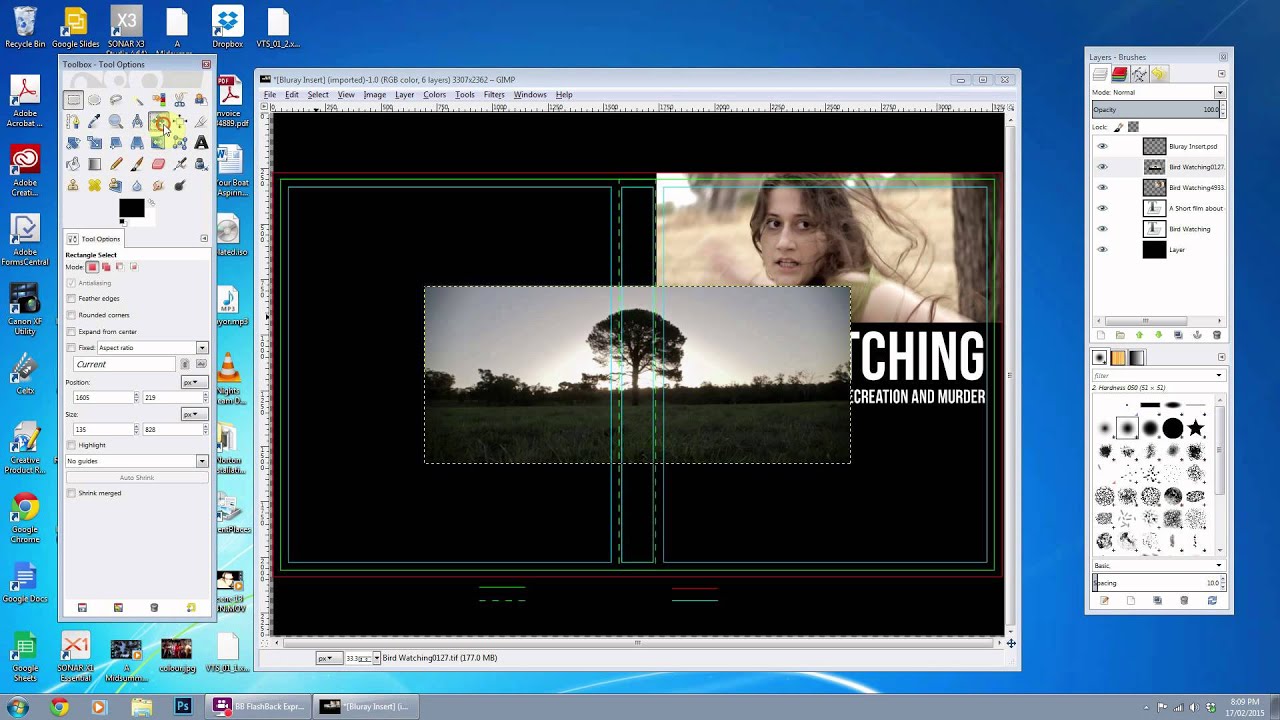Screen dimensions: 1280x720
Task: Select the Scale tool
Action: pos(94,143)
